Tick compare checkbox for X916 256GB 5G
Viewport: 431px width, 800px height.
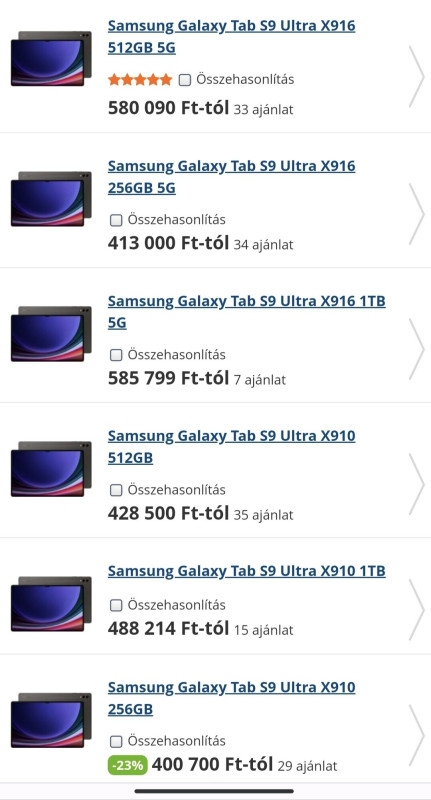[116, 220]
